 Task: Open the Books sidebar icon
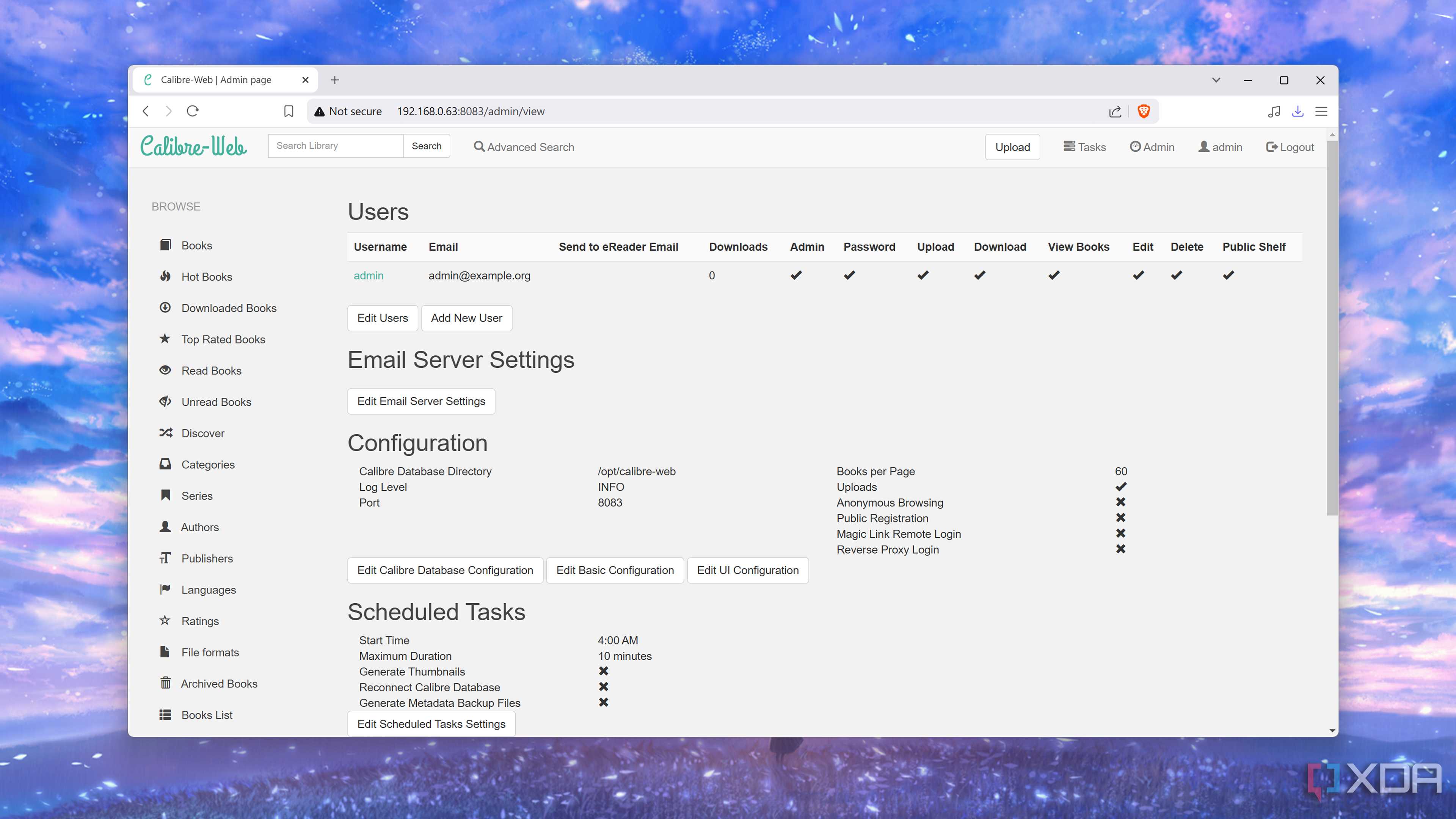pyautogui.click(x=165, y=245)
